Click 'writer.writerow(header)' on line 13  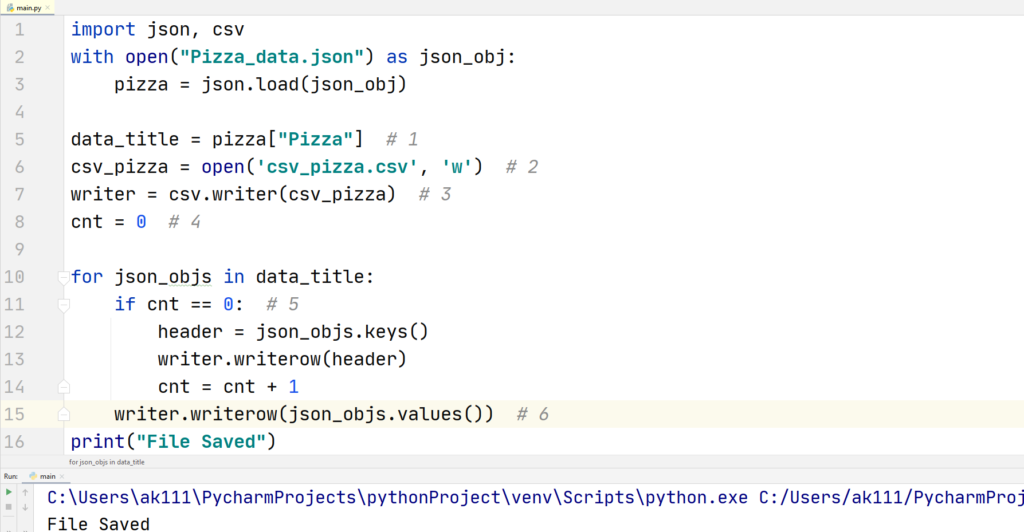click(x=282, y=360)
